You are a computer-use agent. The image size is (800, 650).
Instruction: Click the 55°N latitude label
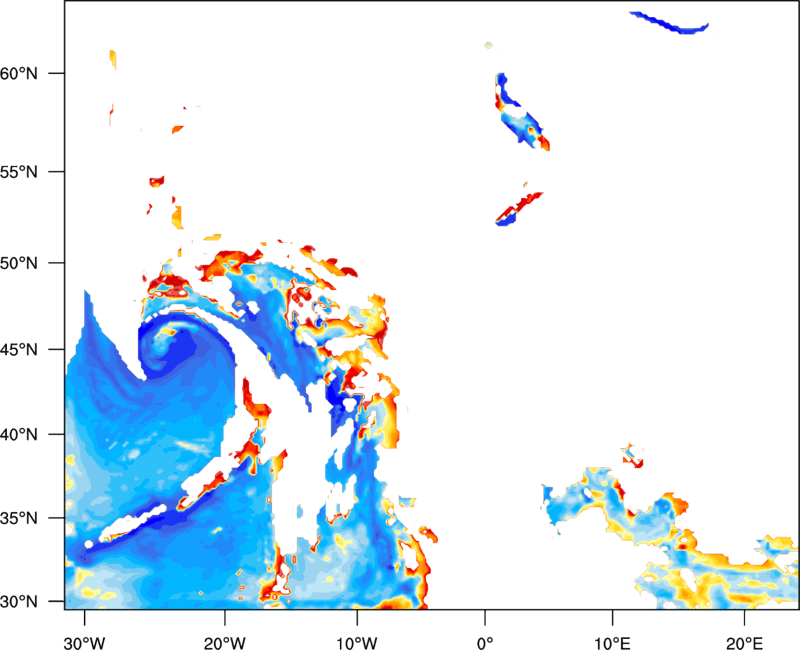coord(19,172)
